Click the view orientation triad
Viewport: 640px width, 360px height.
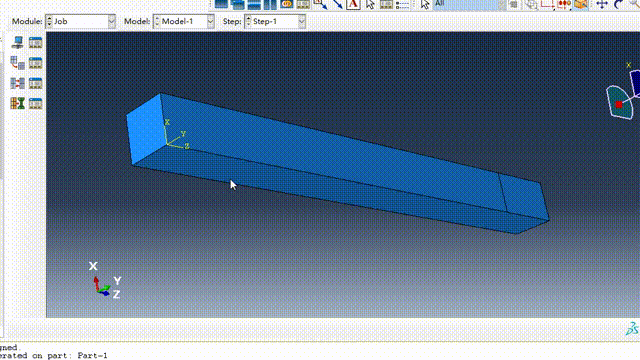coord(105,281)
